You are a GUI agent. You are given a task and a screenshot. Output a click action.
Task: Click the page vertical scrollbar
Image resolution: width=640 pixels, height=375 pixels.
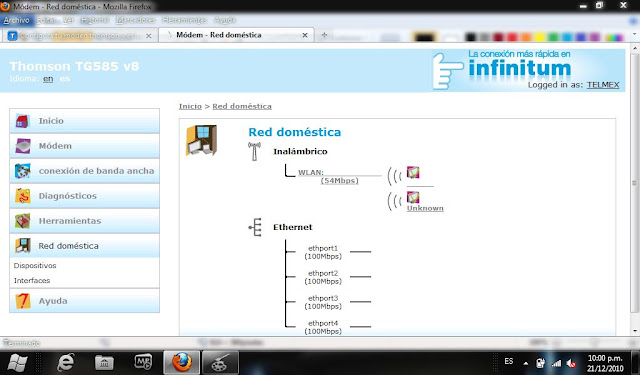634,182
